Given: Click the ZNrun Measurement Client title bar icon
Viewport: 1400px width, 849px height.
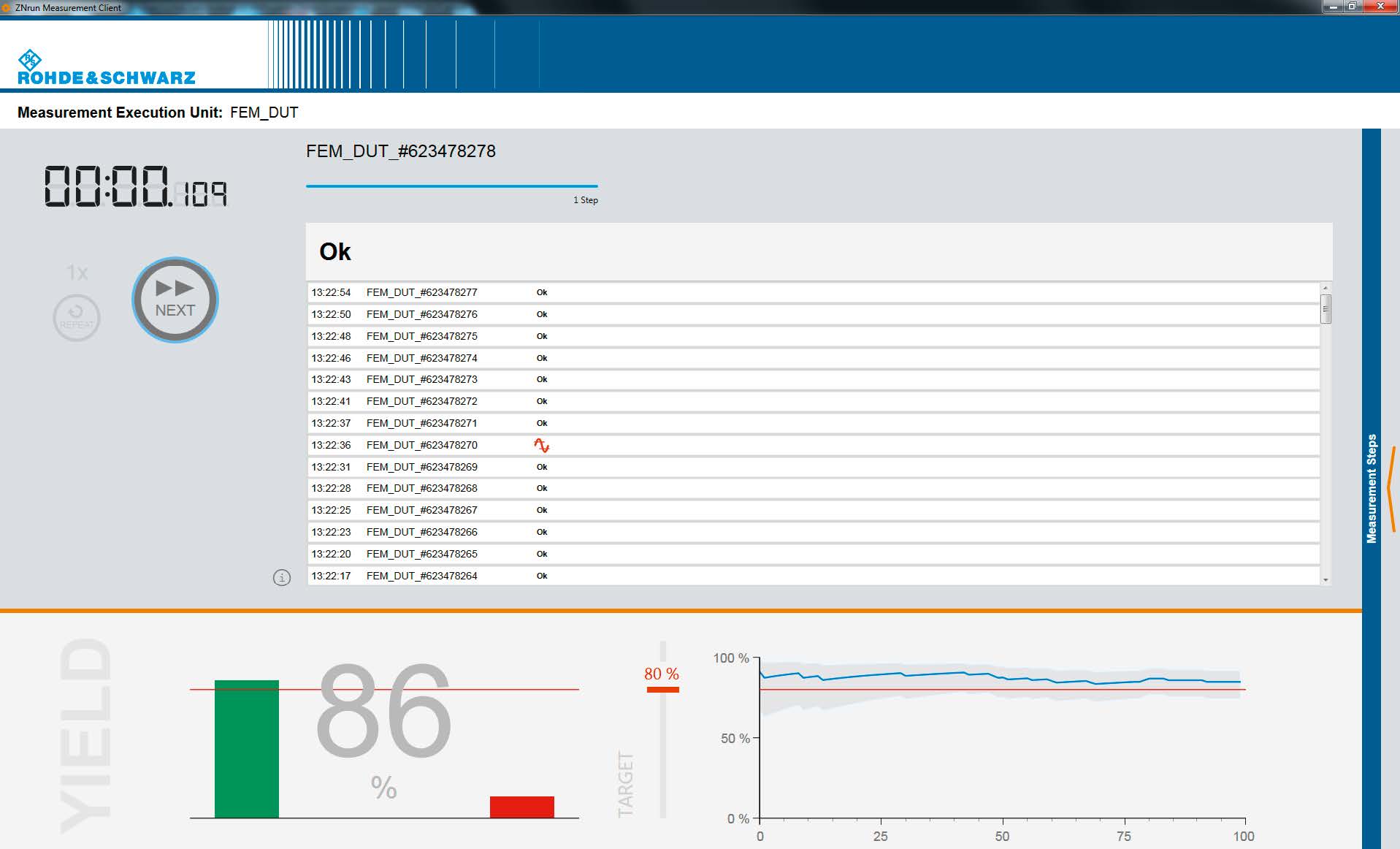Looking at the screenshot, I should pos(7,7).
